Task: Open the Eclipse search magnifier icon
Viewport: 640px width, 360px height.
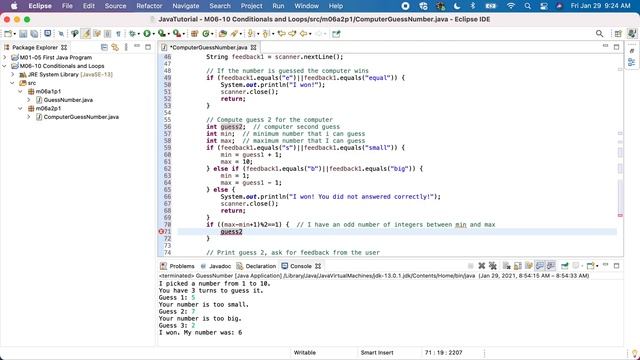Action: (x=599, y=34)
